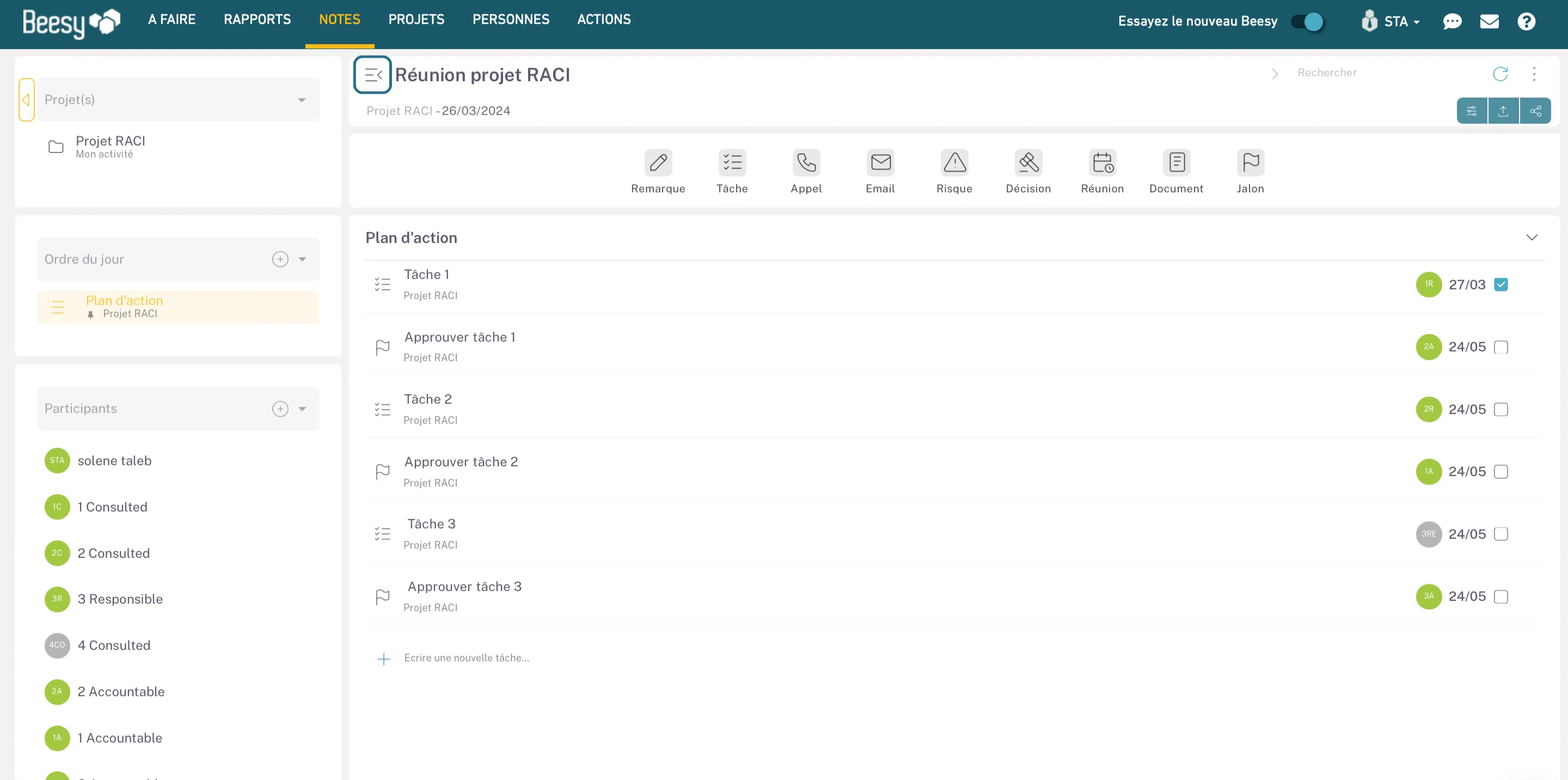Collapse the side panel with the list icon
This screenshot has height=780, width=1568.
pos(372,75)
